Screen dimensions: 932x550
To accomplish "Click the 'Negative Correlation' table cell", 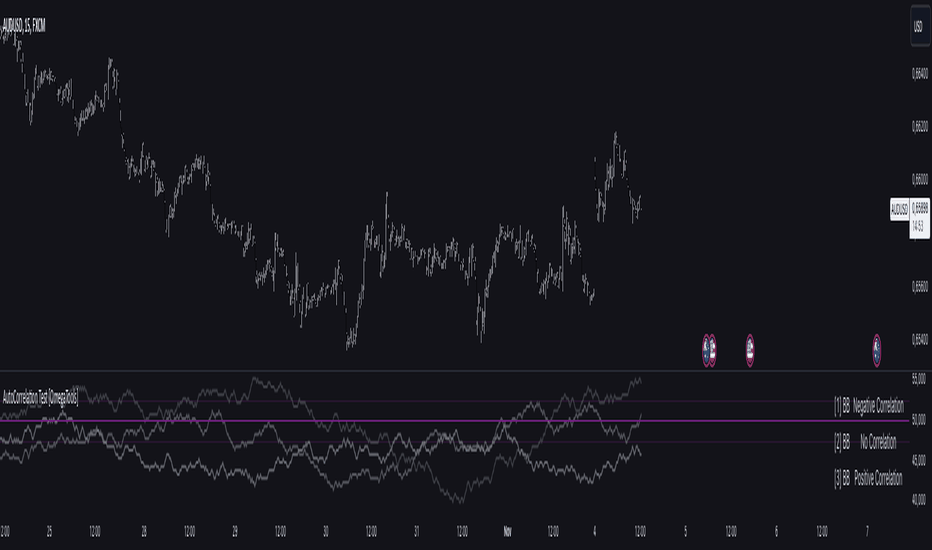I will pos(878,406).
